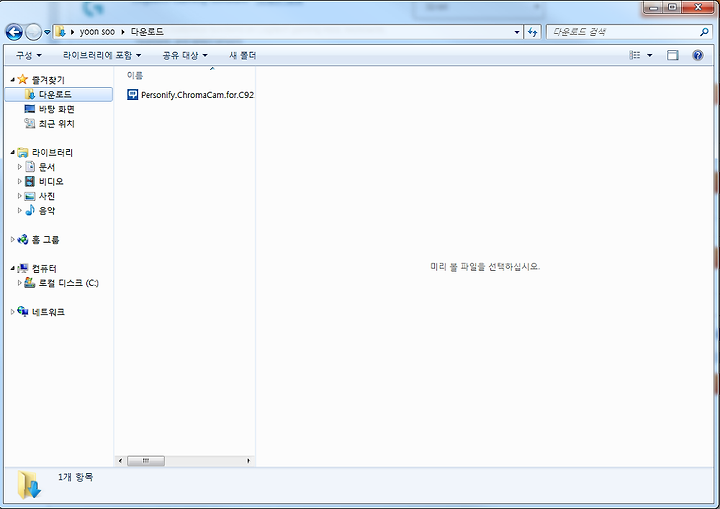Select 'yoon soo' in the address path

pos(97,32)
